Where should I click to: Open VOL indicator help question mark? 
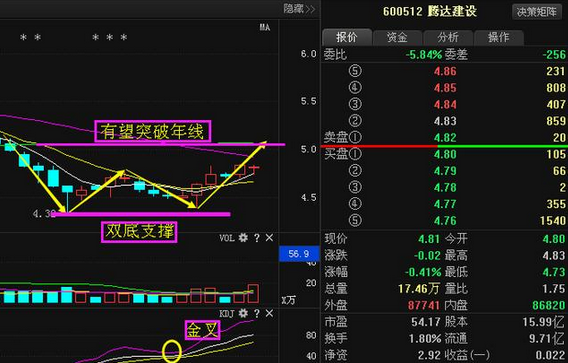(x=257, y=238)
